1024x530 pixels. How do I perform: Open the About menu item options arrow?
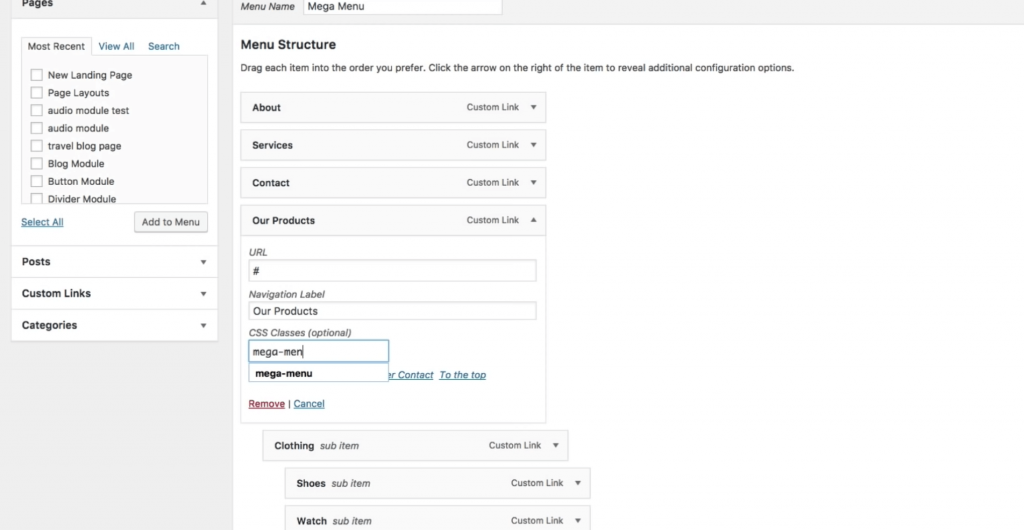click(533, 108)
